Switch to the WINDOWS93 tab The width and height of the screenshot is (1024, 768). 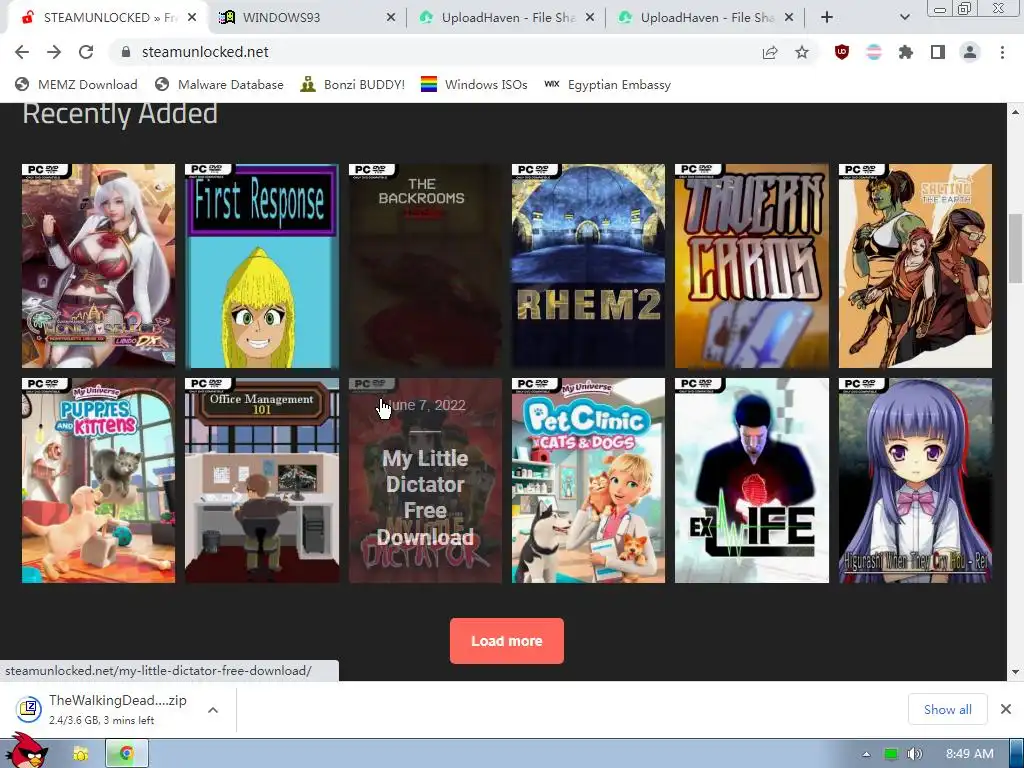[307, 18]
